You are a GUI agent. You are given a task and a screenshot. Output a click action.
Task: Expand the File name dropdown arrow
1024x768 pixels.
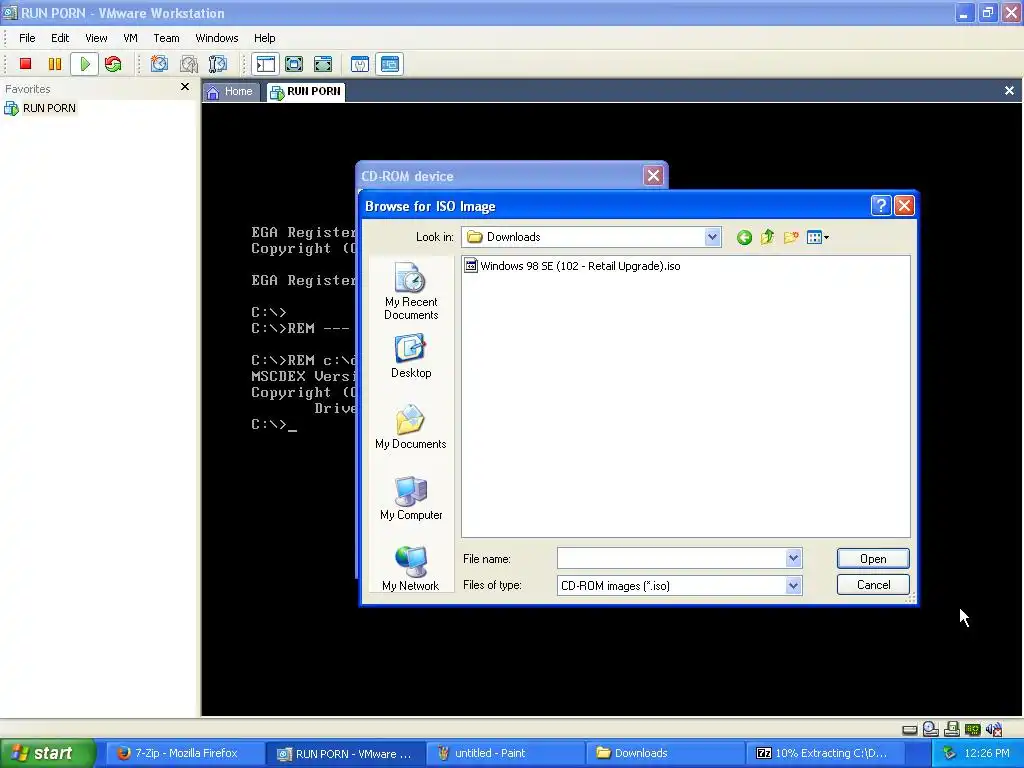click(793, 558)
